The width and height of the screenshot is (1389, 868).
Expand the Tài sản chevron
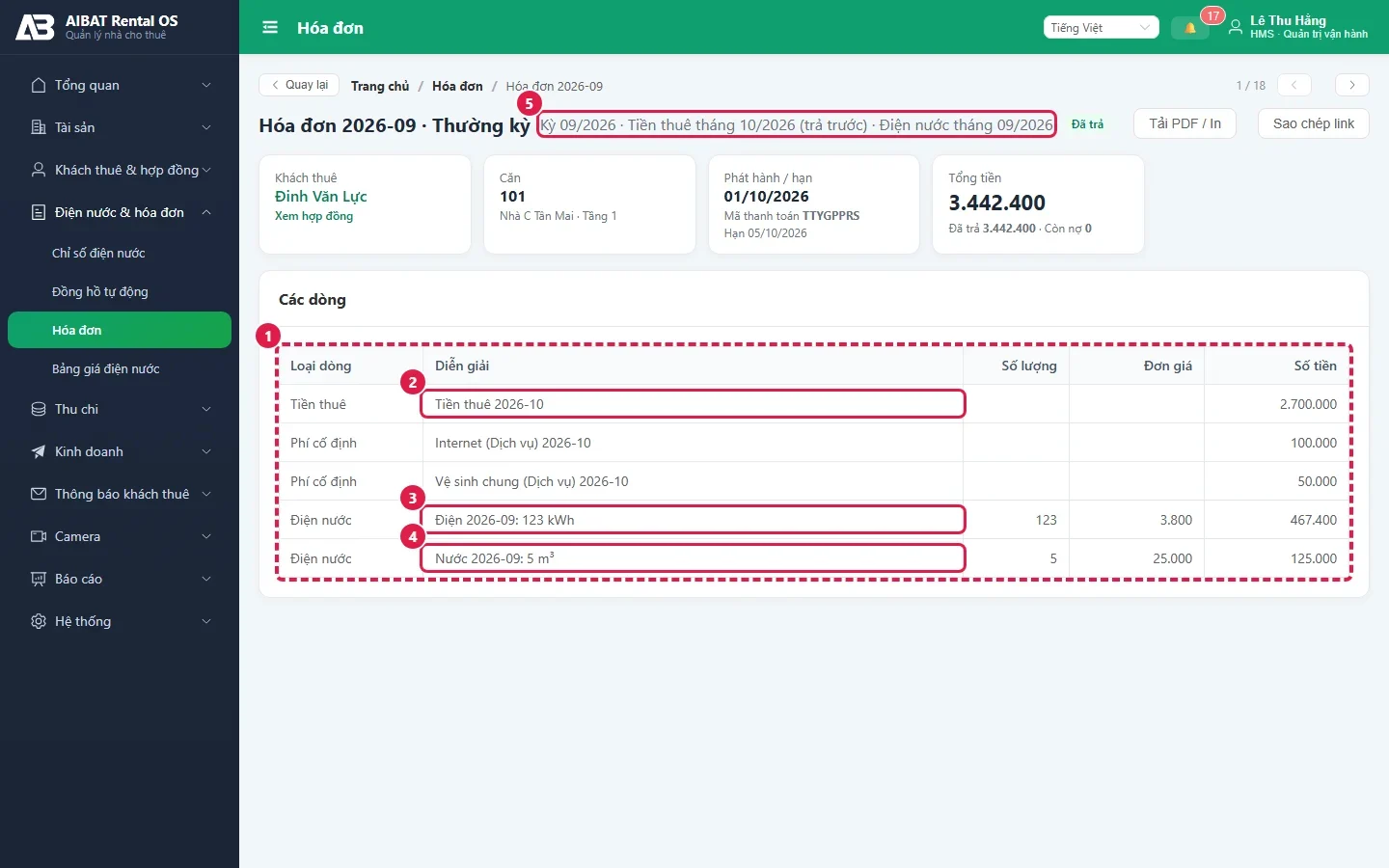[x=206, y=127]
